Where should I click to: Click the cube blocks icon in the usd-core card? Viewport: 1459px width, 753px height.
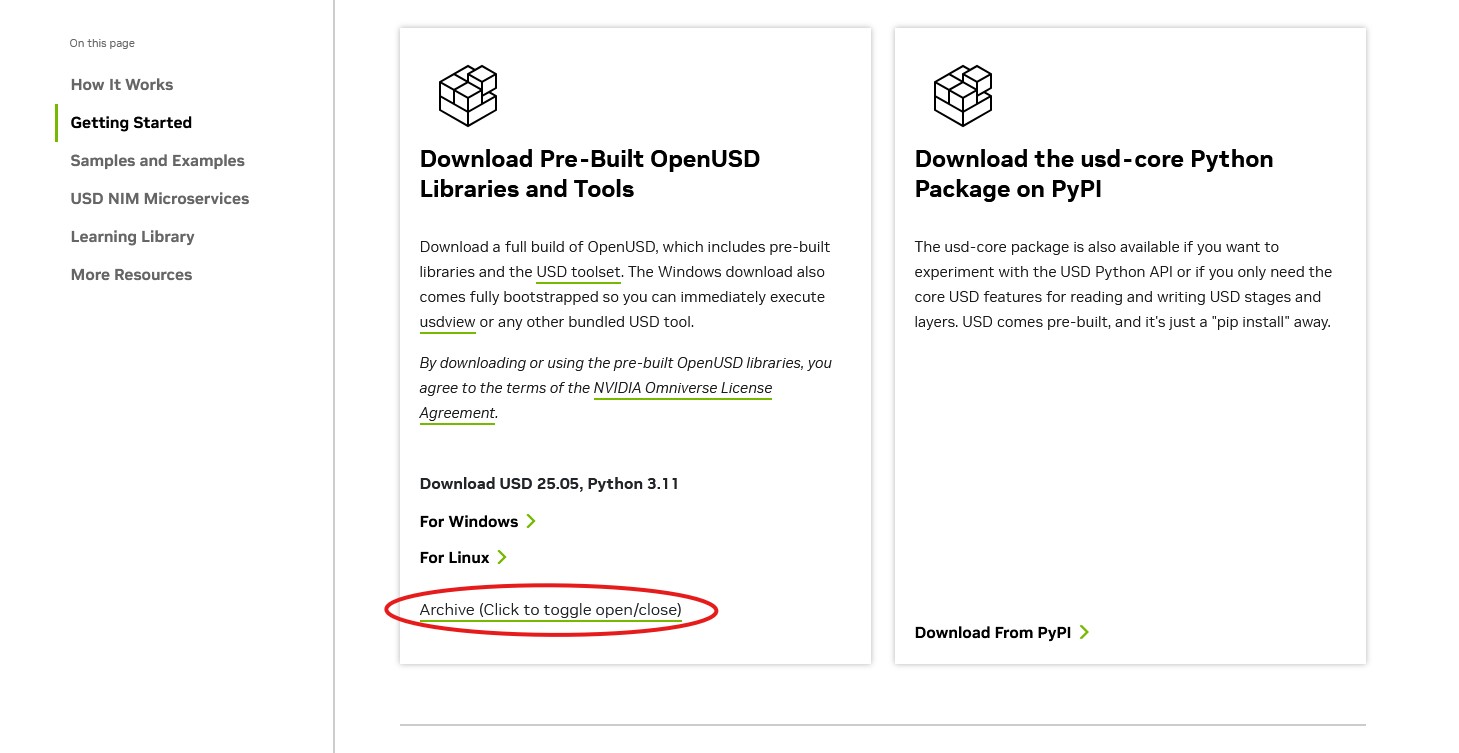[x=962, y=96]
